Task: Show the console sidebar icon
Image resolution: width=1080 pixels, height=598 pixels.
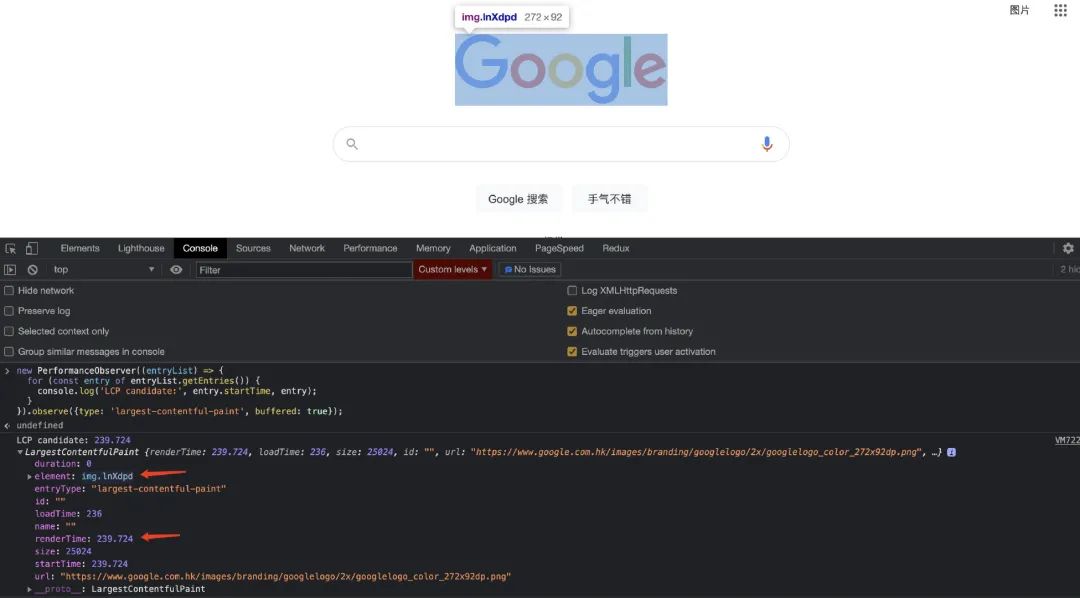Action: pyautogui.click(x=10, y=269)
